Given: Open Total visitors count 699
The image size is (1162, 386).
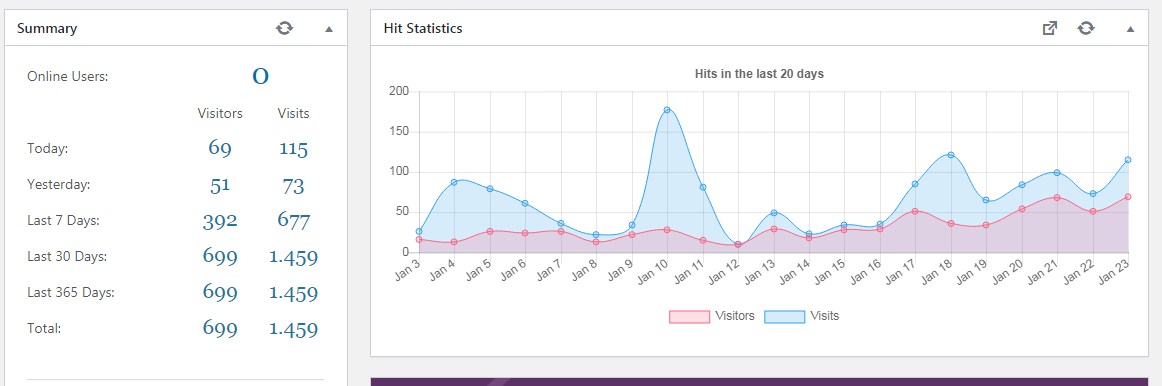Looking at the screenshot, I should [220, 328].
